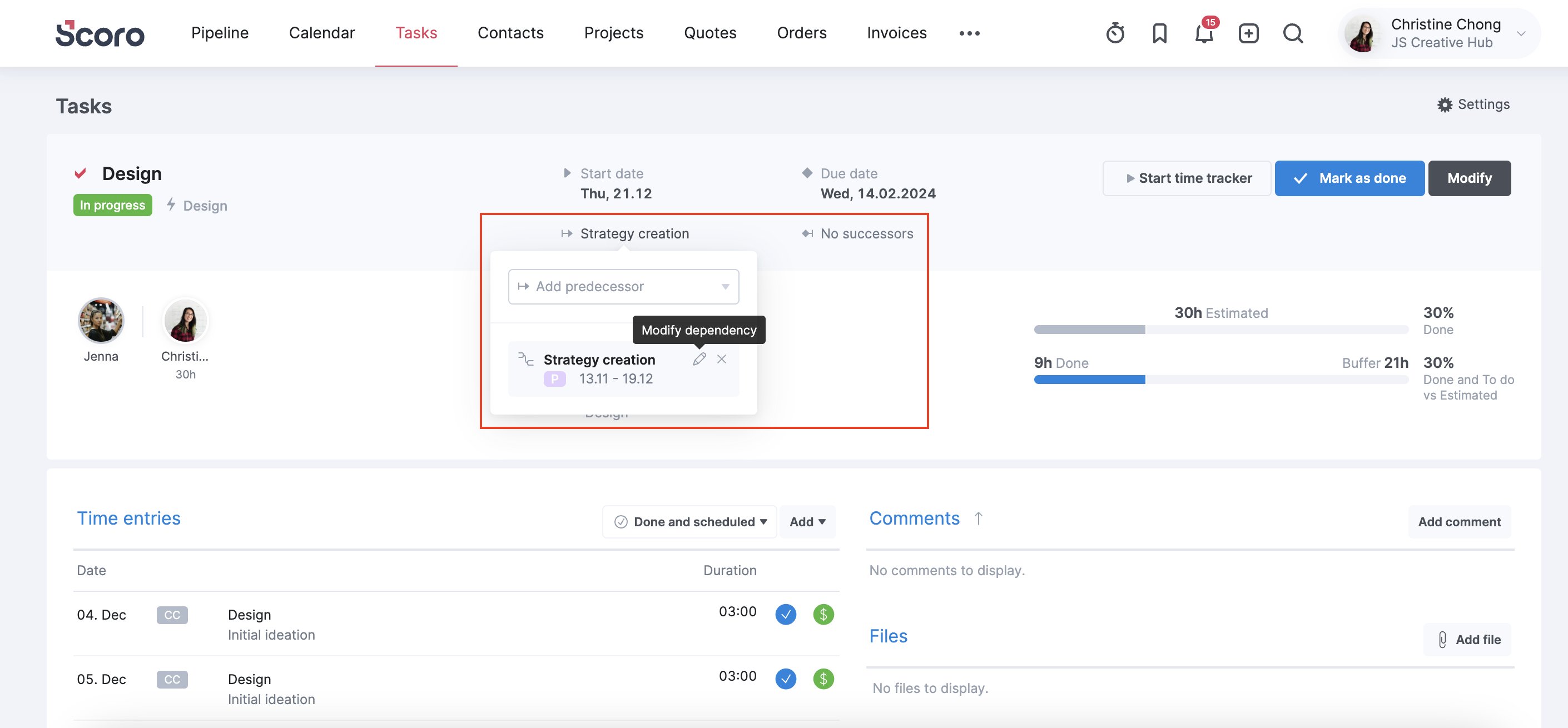Open notifications bell with 15 badge
The image size is (1568, 728).
point(1204,32)
